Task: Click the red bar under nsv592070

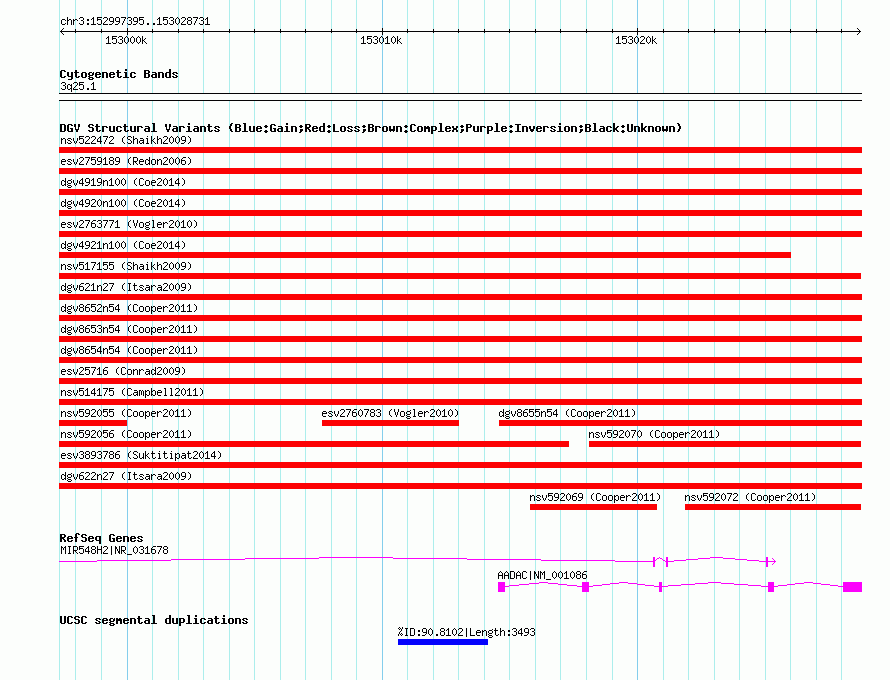Action: pyautogui.click(x=725, y=444)
